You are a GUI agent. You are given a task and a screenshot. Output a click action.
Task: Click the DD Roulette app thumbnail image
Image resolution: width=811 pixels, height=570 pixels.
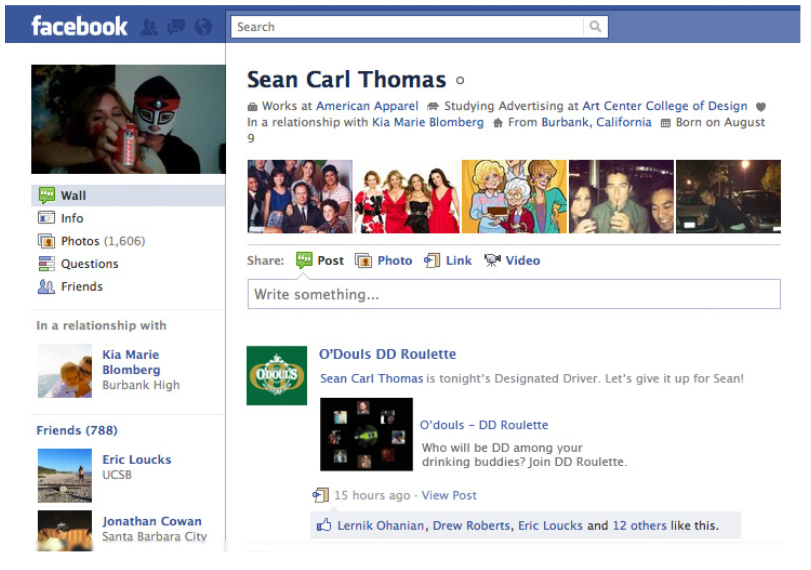[x=367, y=434]
